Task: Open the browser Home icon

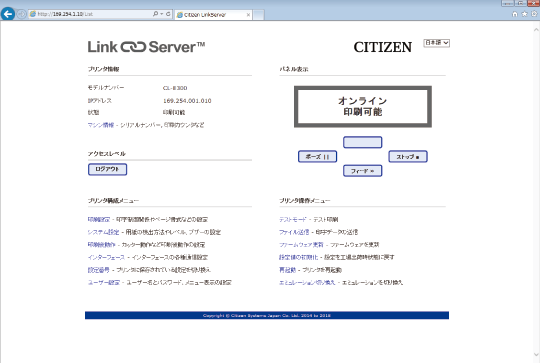Action: click(x=515, y=14)
